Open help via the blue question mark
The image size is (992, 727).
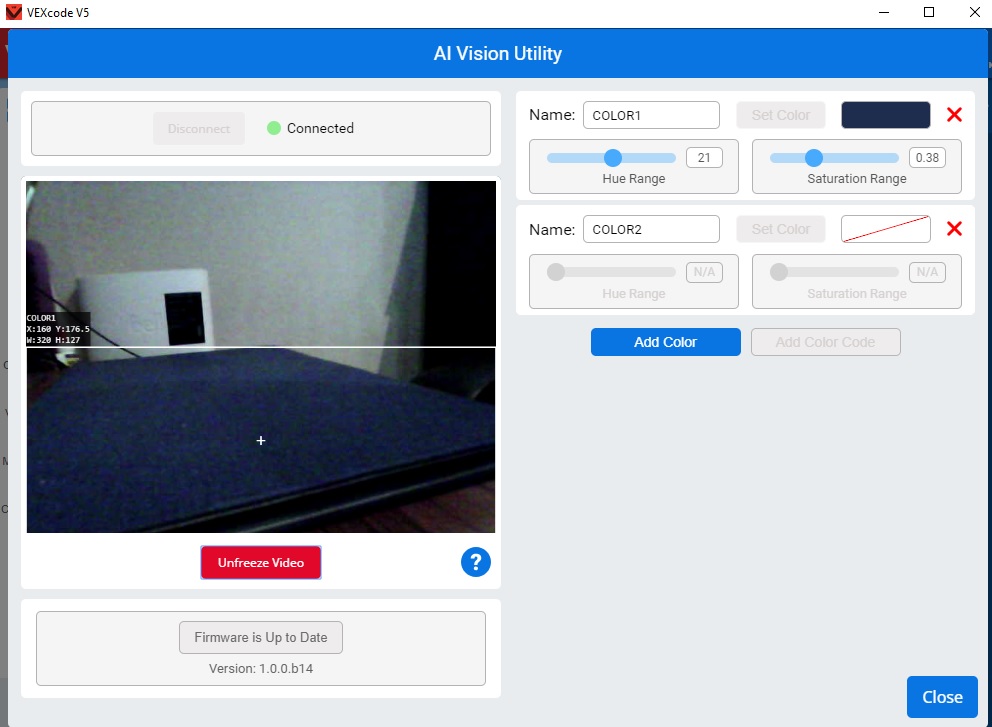pos(476,562)
